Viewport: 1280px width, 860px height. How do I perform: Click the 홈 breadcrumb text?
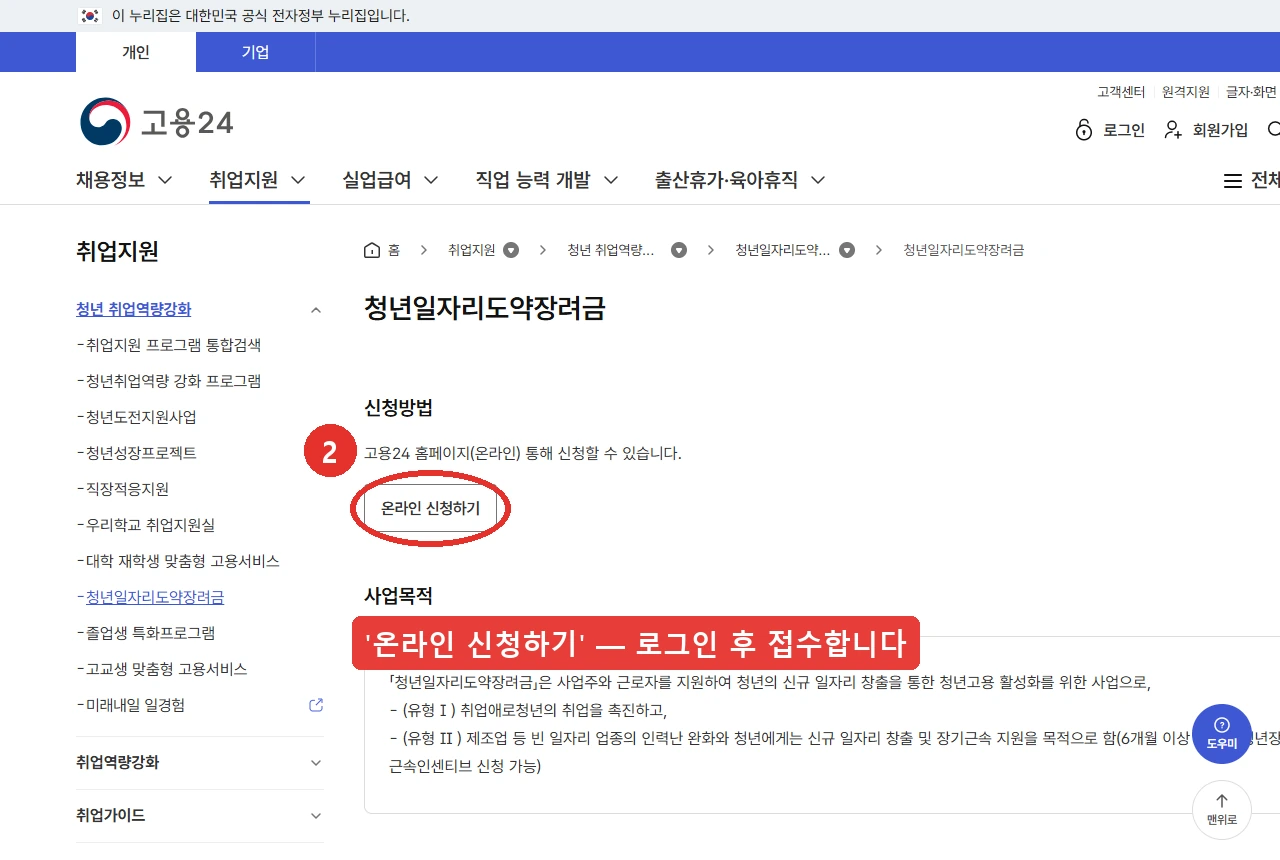[394, 250]
